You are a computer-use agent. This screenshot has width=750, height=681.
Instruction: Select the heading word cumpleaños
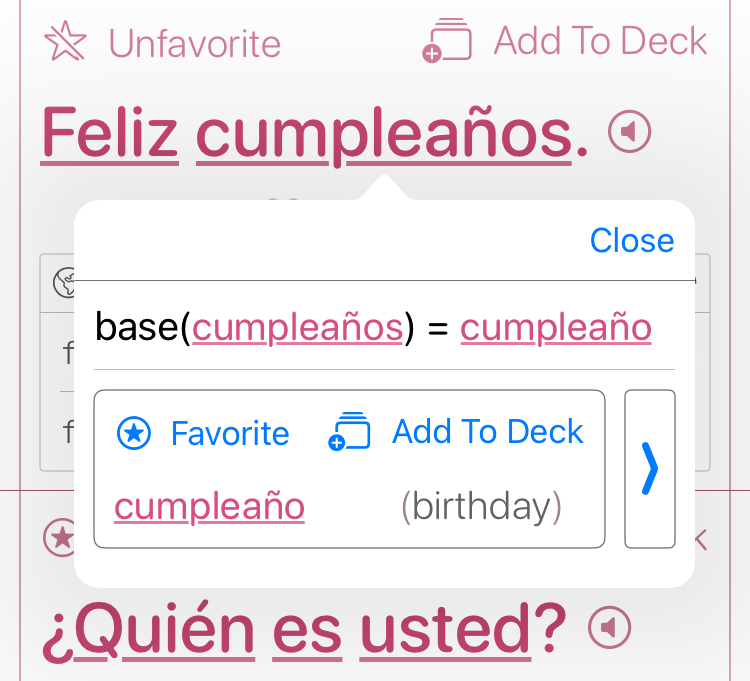coord(383,133)
